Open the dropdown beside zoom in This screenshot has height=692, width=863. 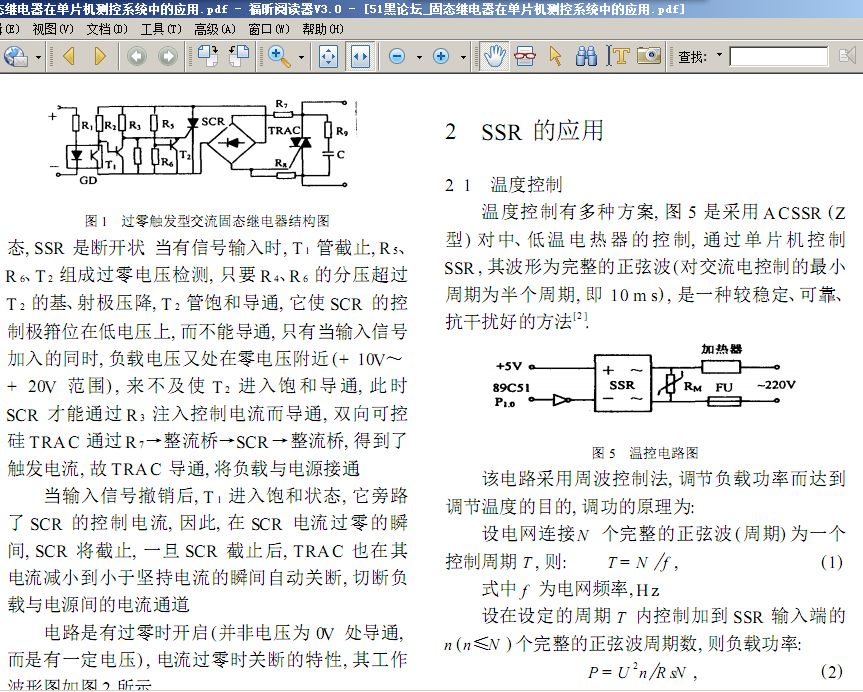point(463,57)
